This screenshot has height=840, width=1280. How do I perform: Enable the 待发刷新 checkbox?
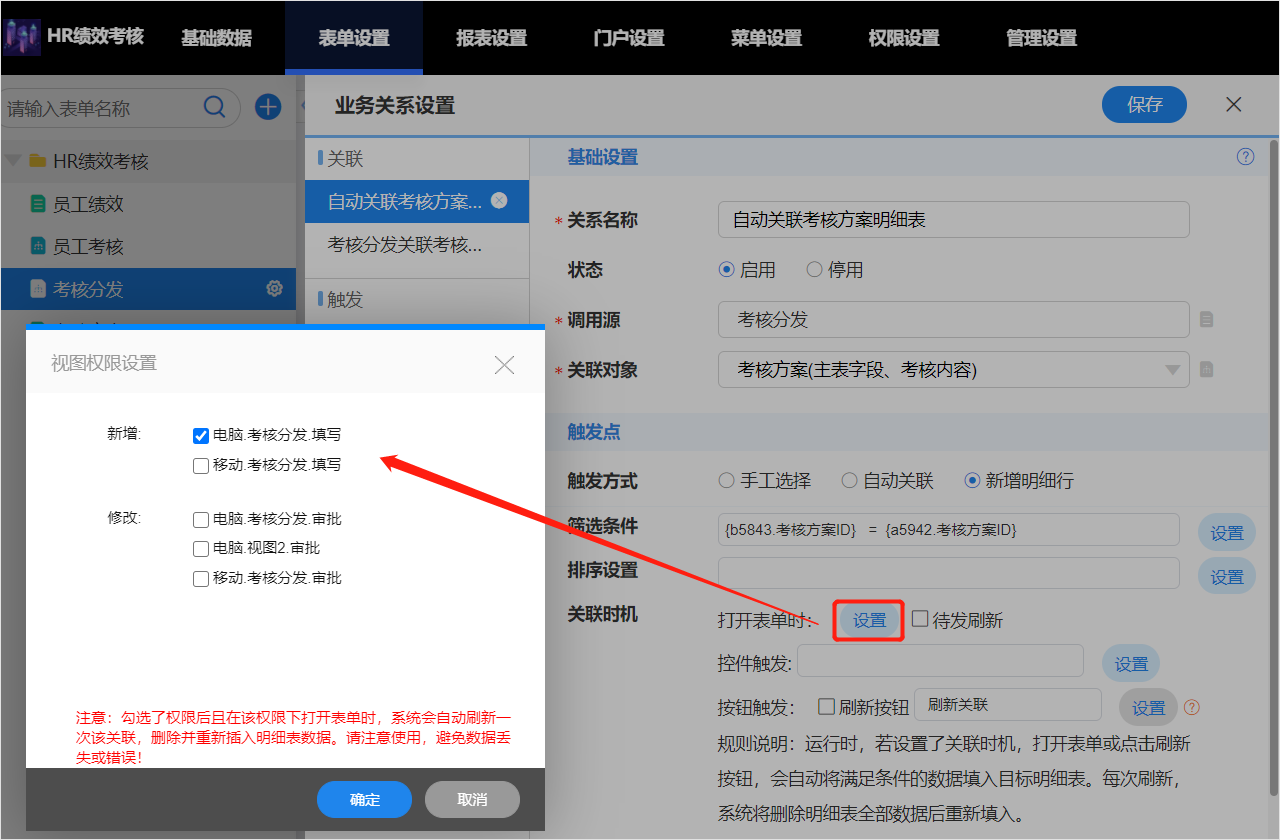click(920, 619)
